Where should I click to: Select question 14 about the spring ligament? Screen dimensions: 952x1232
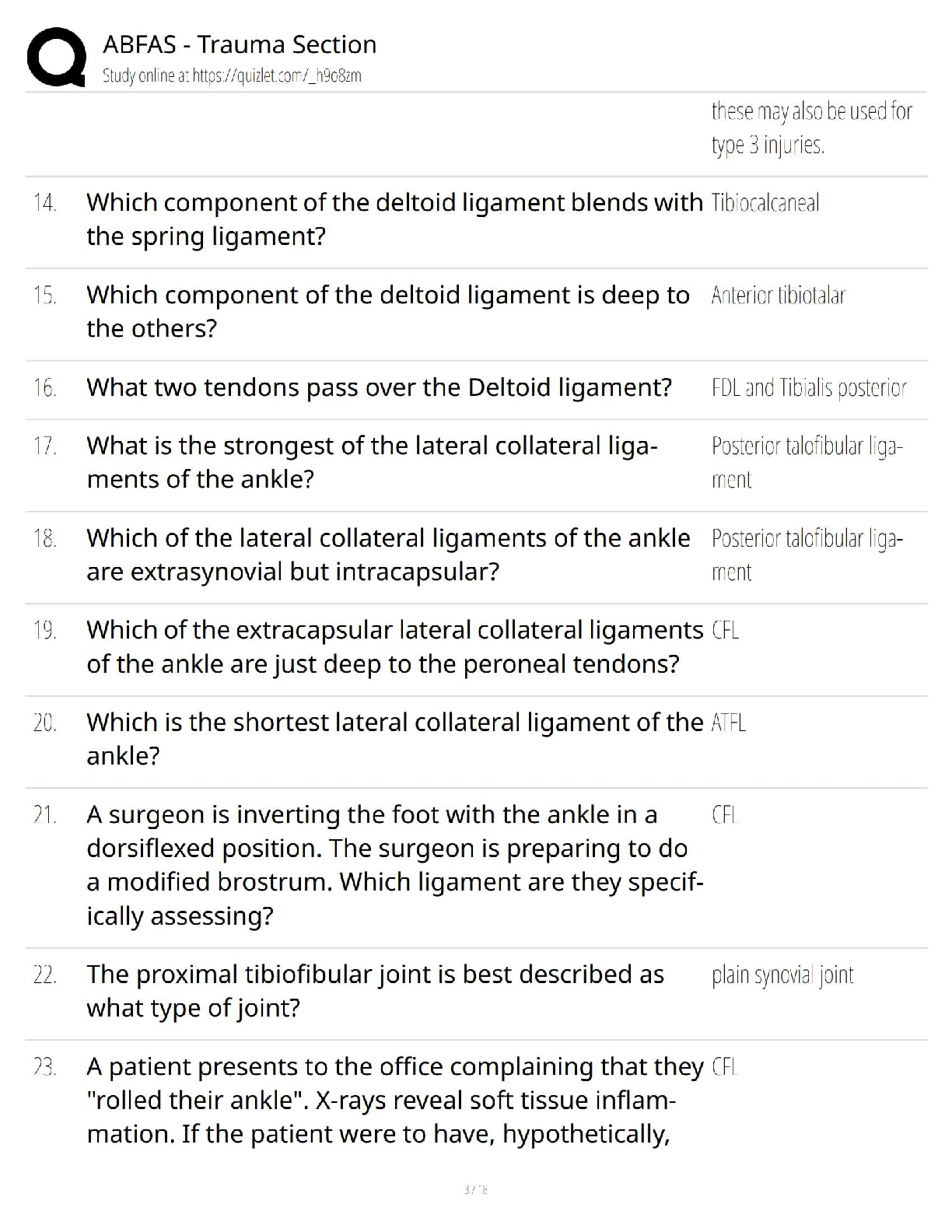point(394,219)
